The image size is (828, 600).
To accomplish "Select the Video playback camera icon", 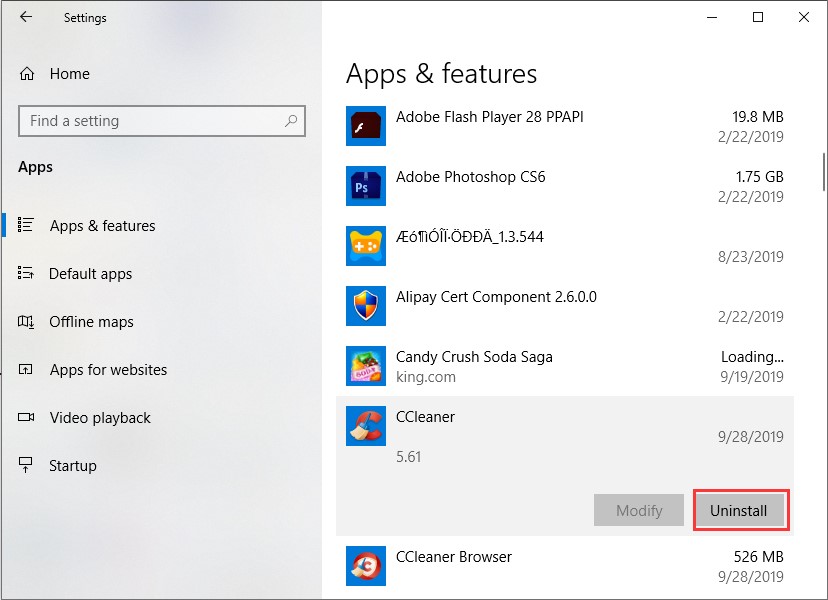I will coord(26,417).
